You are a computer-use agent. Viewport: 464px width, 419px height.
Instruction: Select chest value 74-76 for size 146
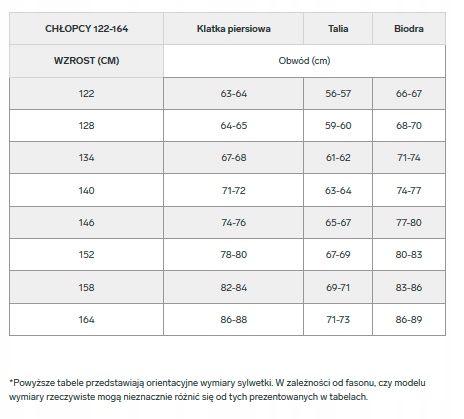click(x=233, y=222)
